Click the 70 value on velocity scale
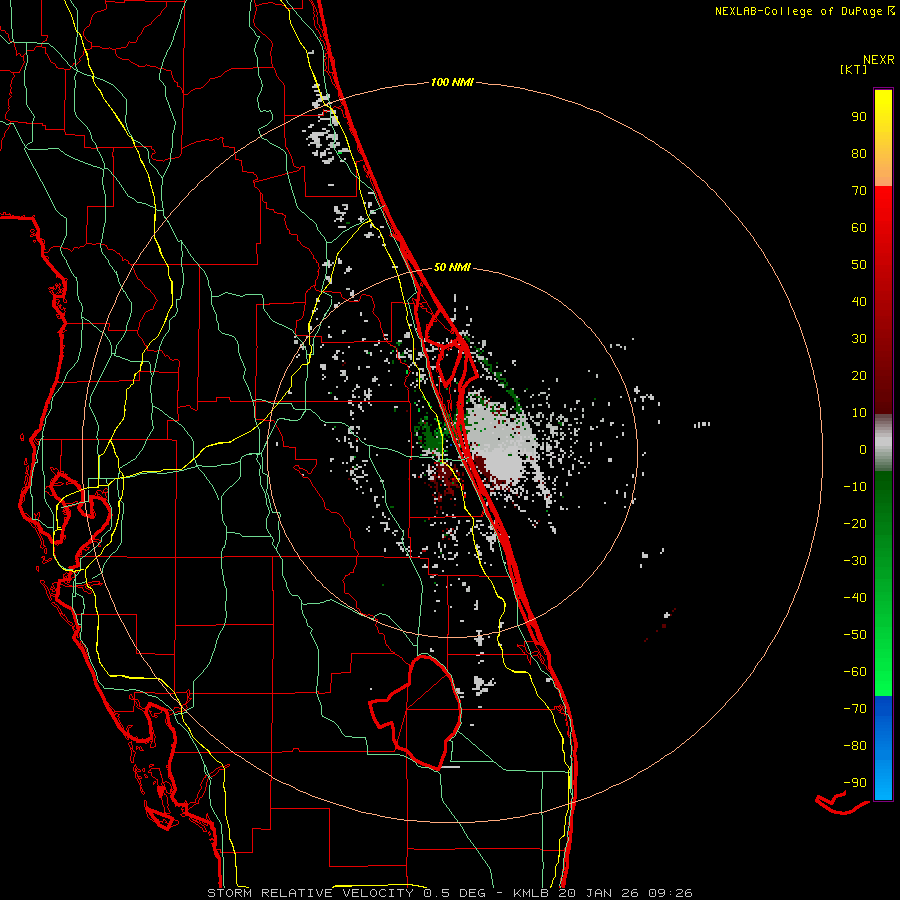Screen dimensions: 900x900 click(x=859, y=190)
